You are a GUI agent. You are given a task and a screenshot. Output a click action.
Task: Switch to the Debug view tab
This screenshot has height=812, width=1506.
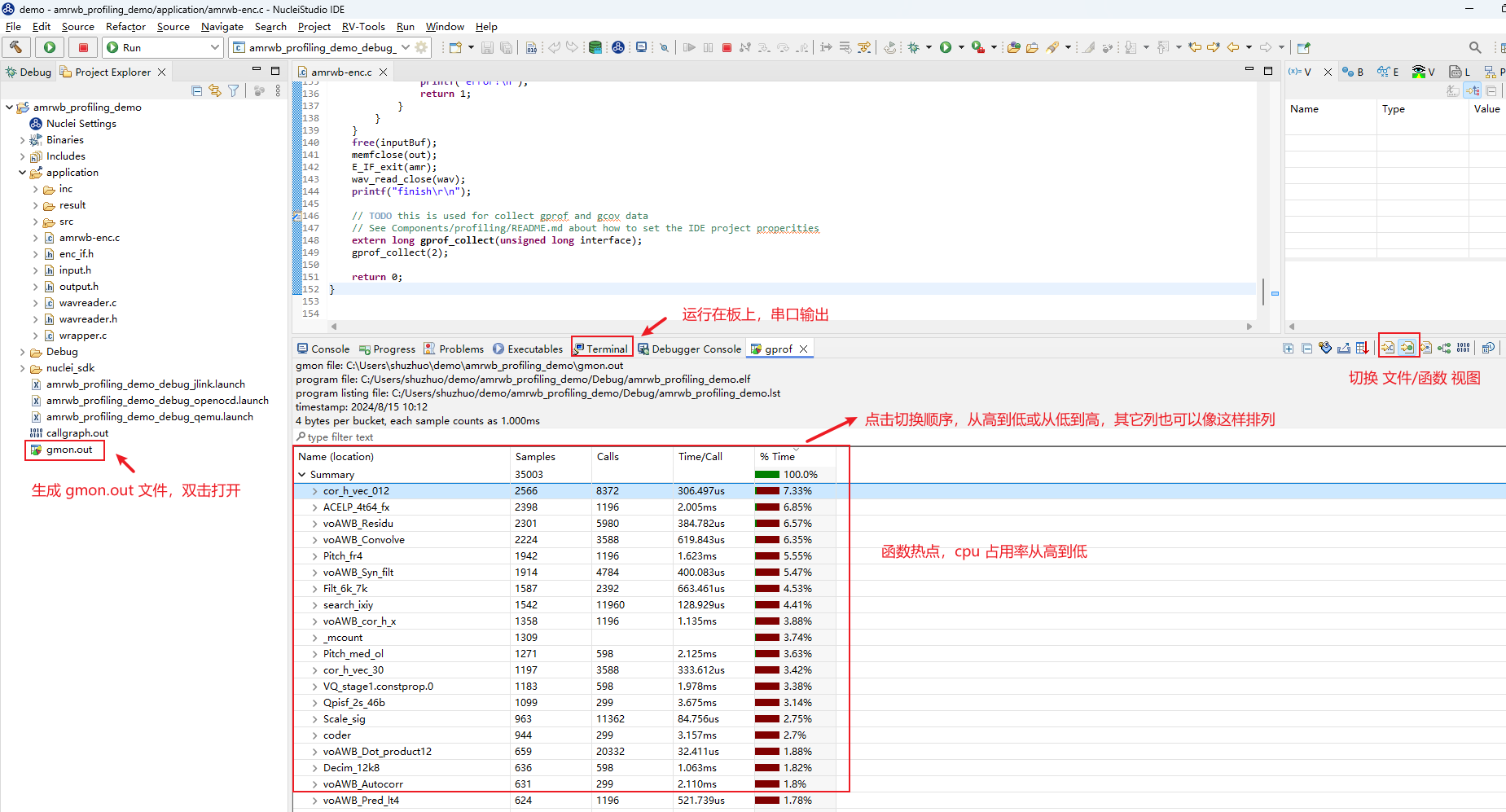click(x=29, y=72)
